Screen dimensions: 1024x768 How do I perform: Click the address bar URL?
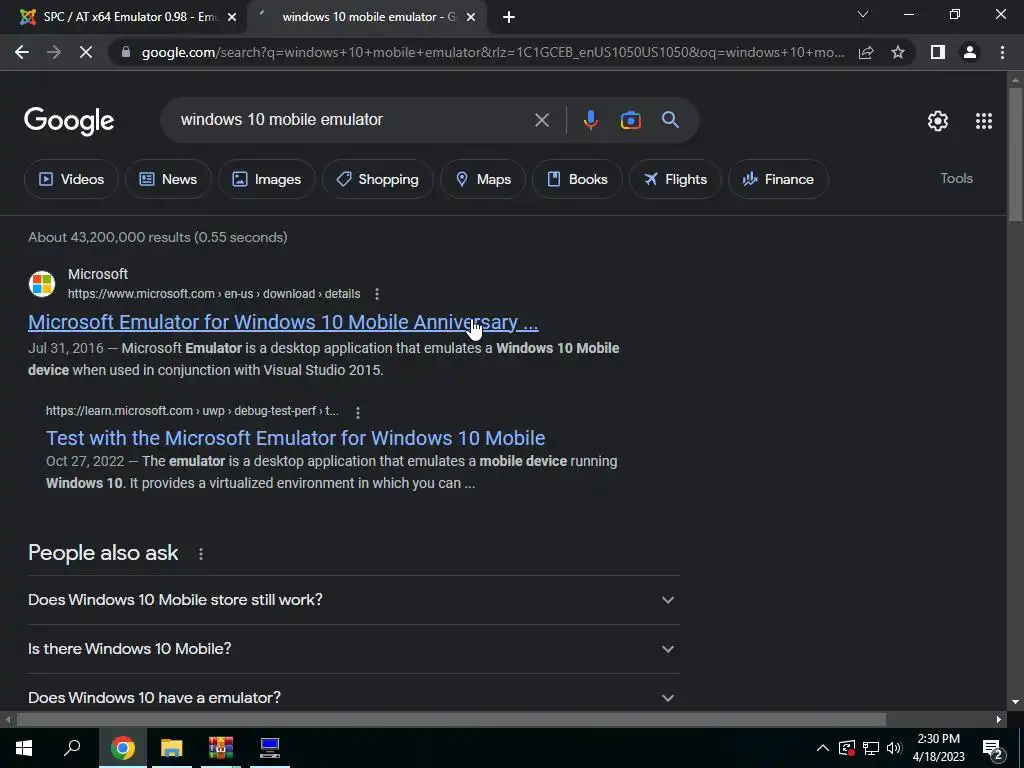pos(492,52)
